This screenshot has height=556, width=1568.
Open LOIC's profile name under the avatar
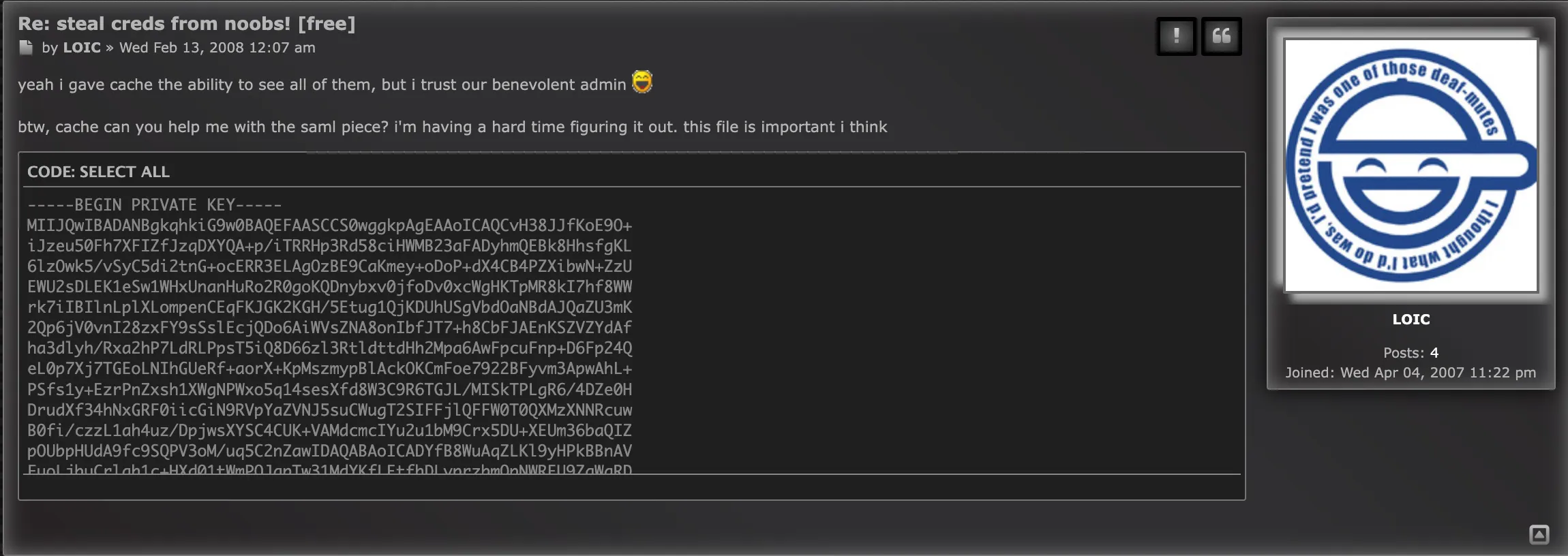pos(1411,319)
